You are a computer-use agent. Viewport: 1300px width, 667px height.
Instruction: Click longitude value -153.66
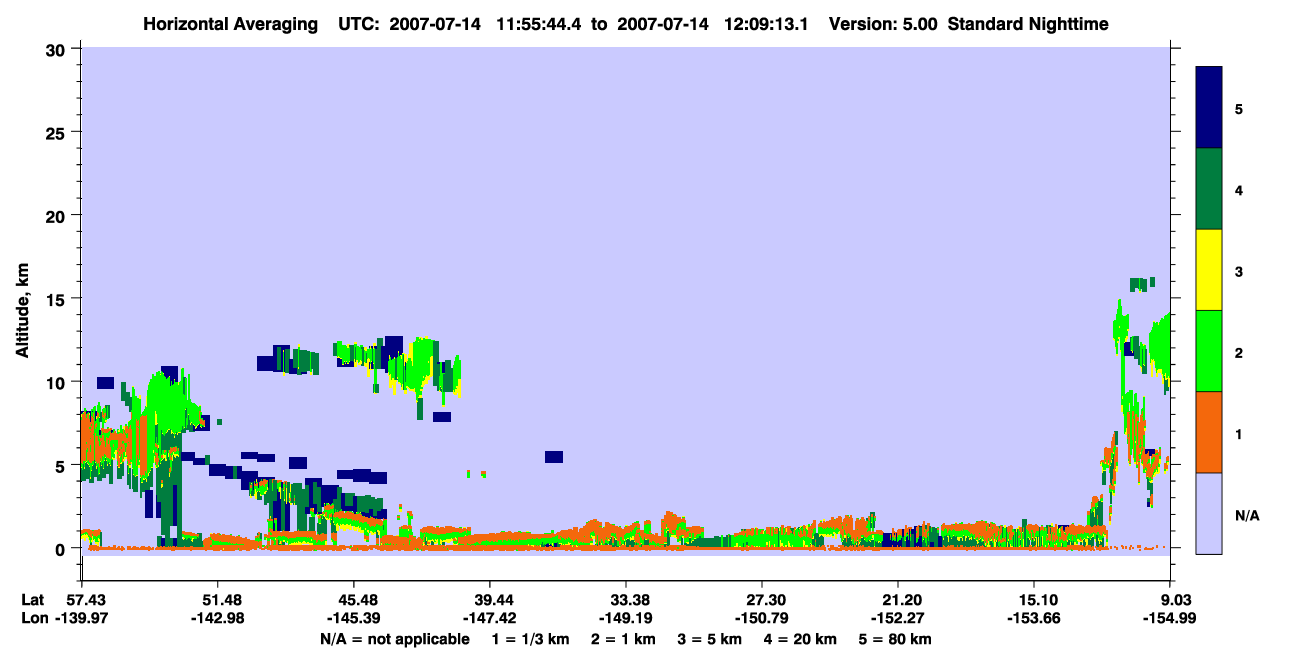[x=1035, y=619]
